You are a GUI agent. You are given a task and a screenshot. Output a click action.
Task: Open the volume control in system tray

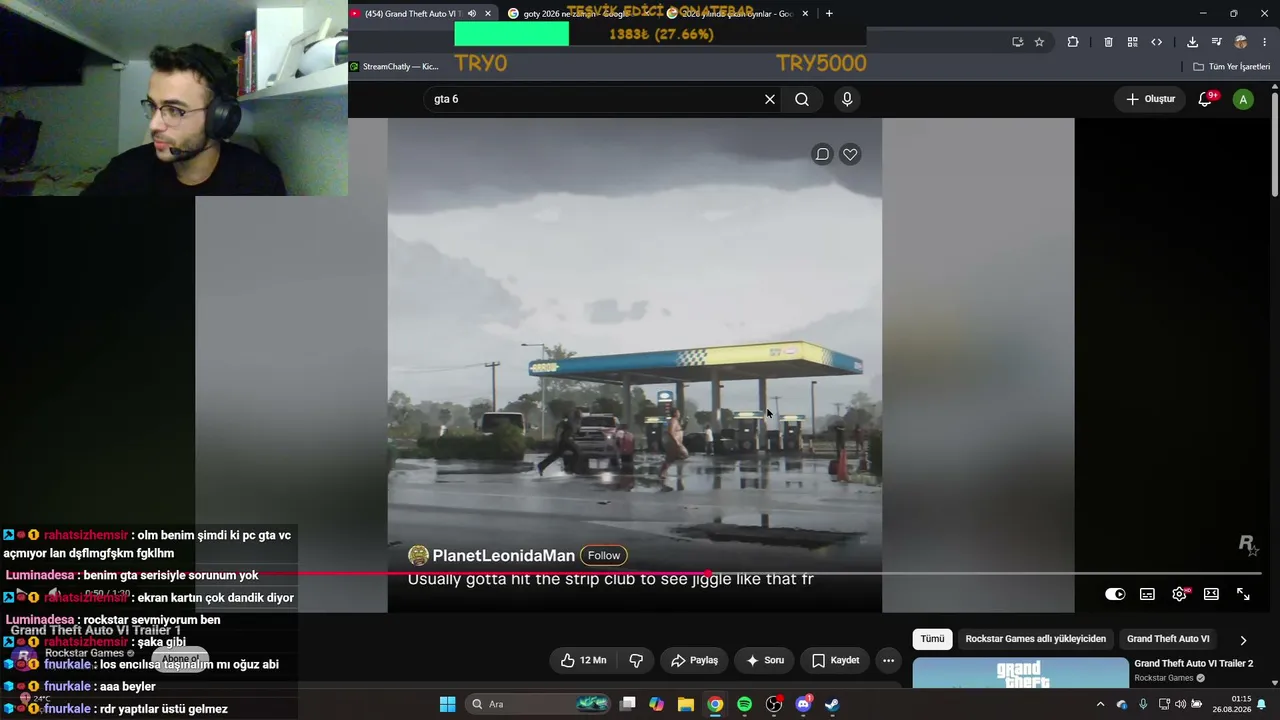coord(1180,704)
